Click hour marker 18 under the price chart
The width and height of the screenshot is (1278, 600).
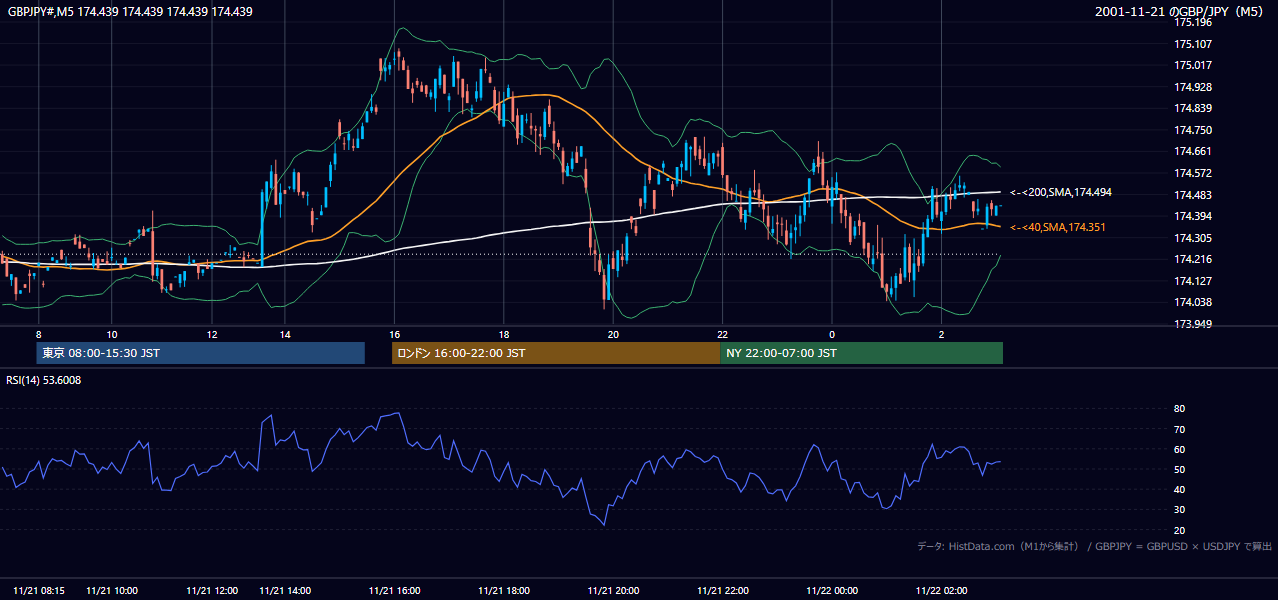[x=504, y=334]
